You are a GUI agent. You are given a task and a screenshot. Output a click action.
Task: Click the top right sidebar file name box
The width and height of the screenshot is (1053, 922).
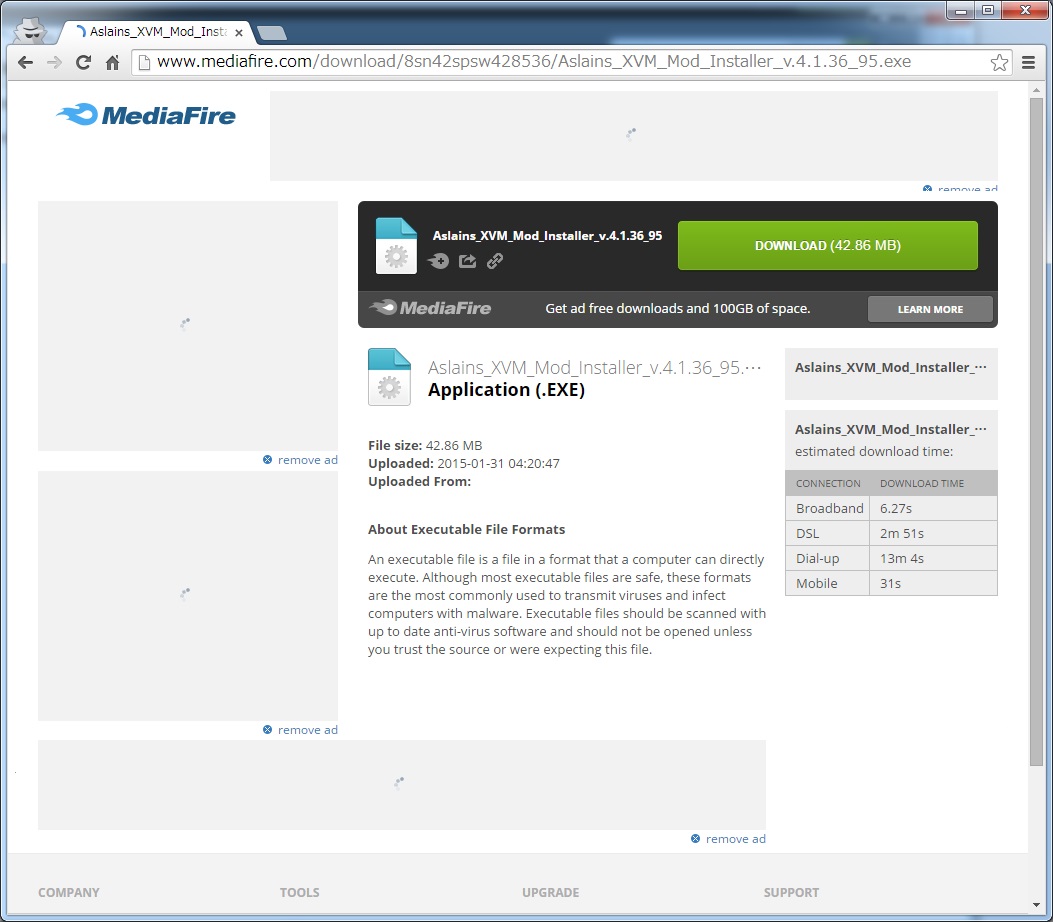coord(891,374)
